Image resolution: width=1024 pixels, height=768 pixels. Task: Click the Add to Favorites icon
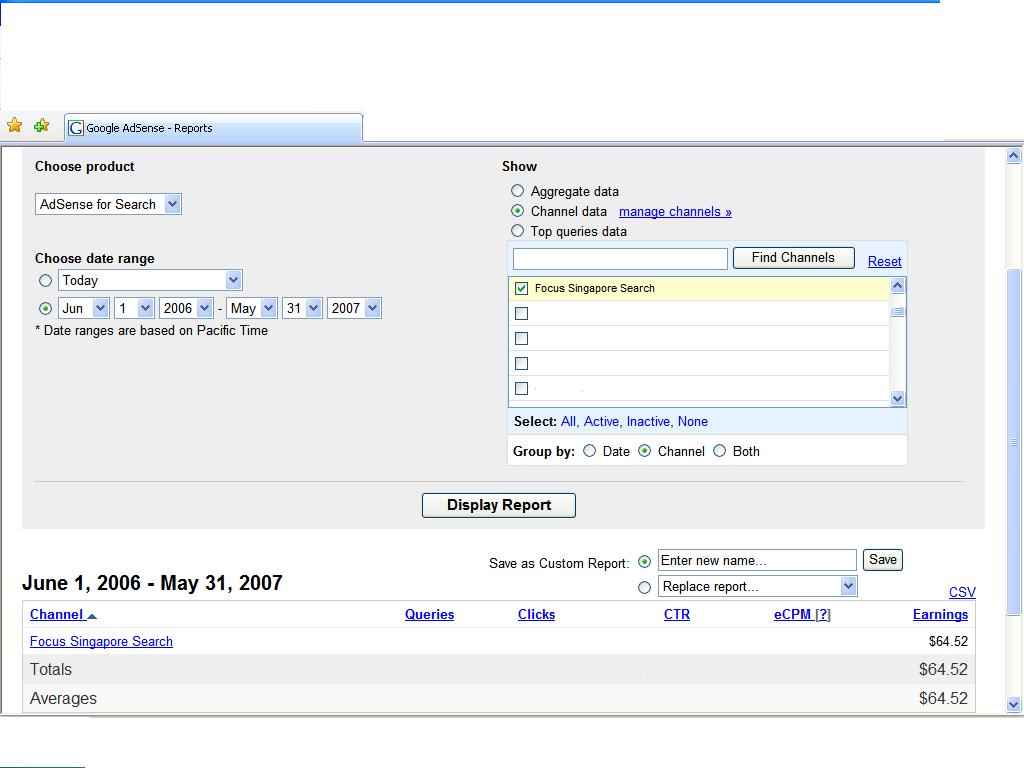point(42,125)
